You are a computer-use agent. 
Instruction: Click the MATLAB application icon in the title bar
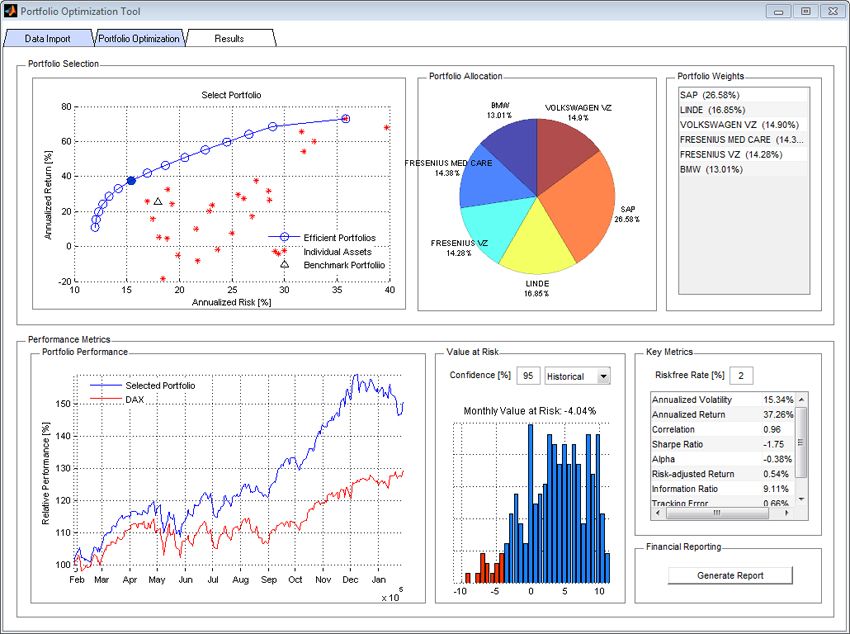10,10
